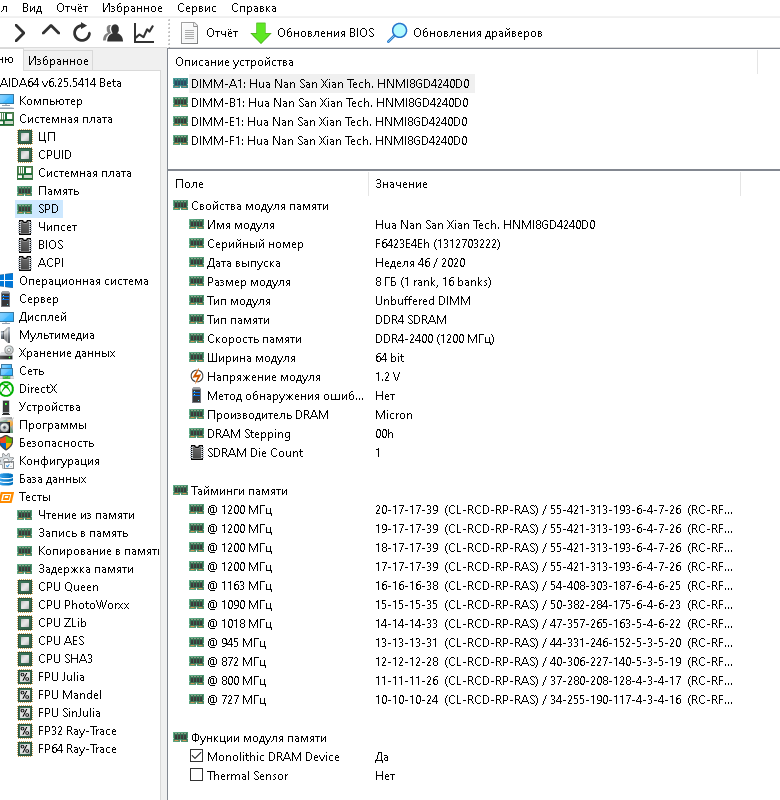
Task: Select Чипсет tree item
Action: click(x=57, y=227)
